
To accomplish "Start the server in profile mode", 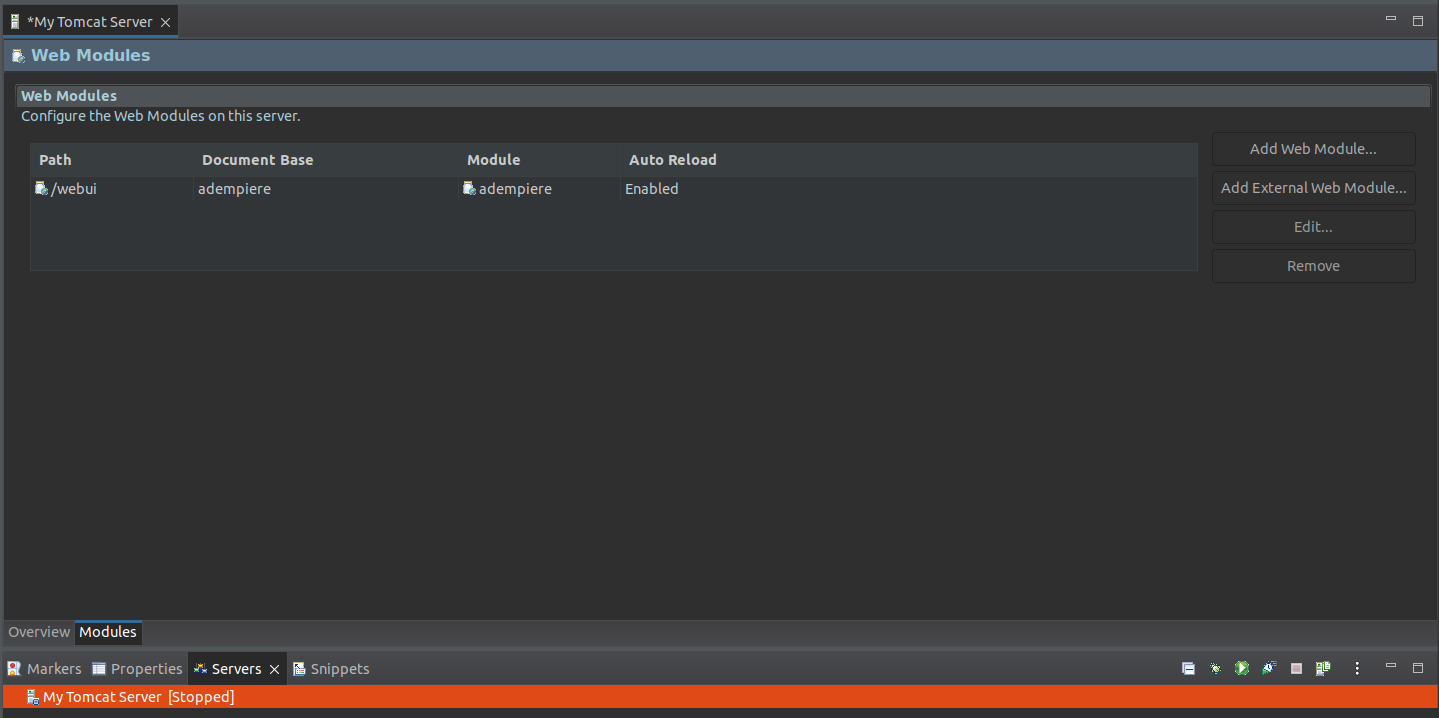I will [x=1269, y=668].
